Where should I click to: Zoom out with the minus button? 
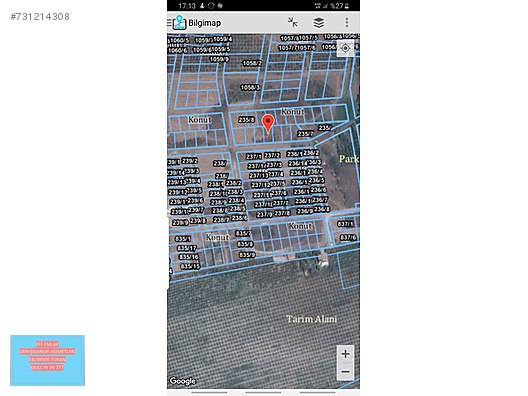point(345,372)
